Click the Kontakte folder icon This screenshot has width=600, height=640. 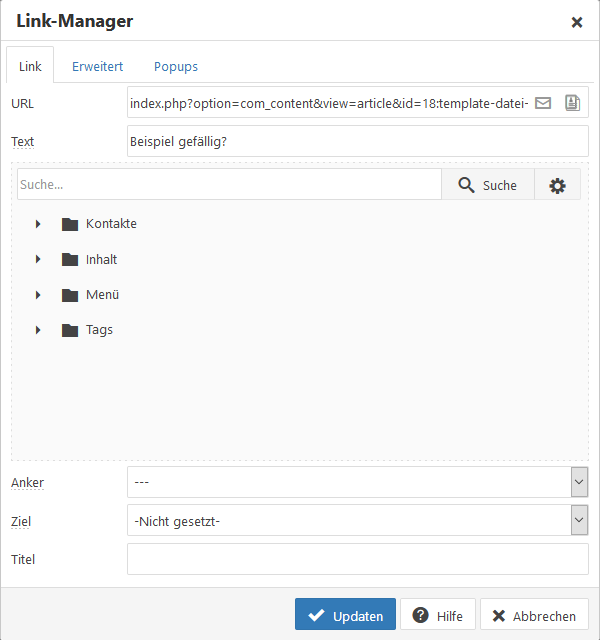[69, 224]
